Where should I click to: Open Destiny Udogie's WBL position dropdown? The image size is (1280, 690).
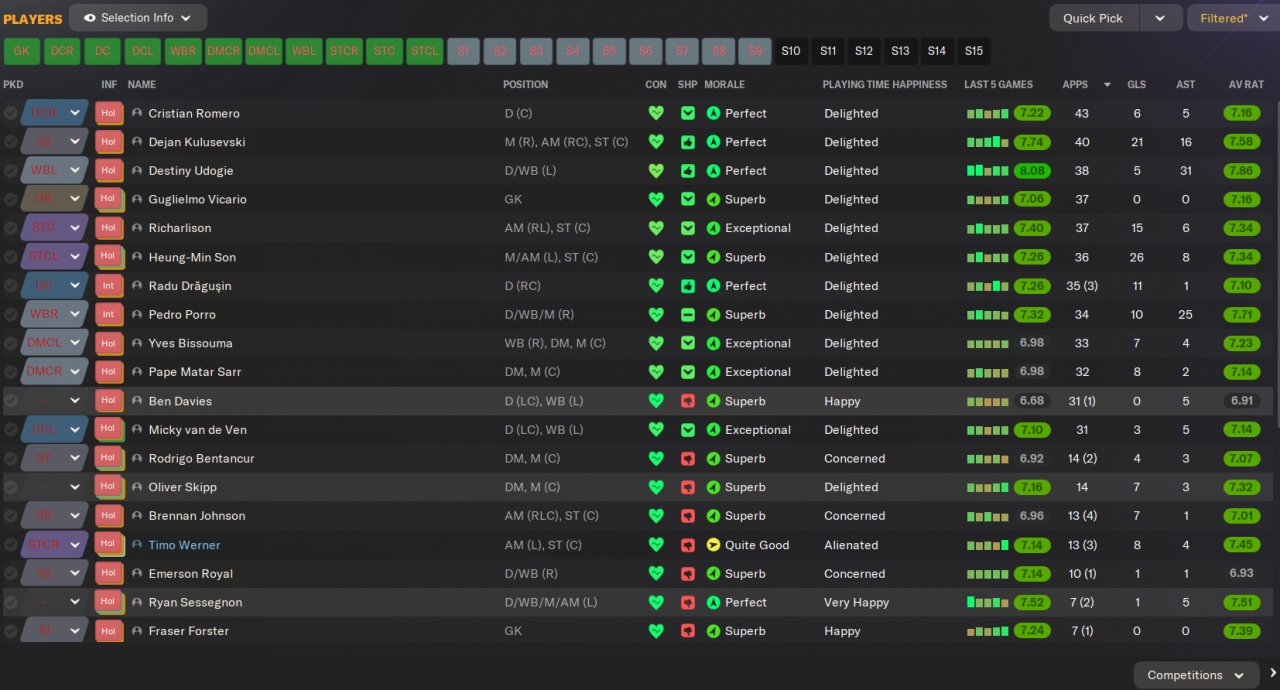pyautogui.click(x=54, y=171)
